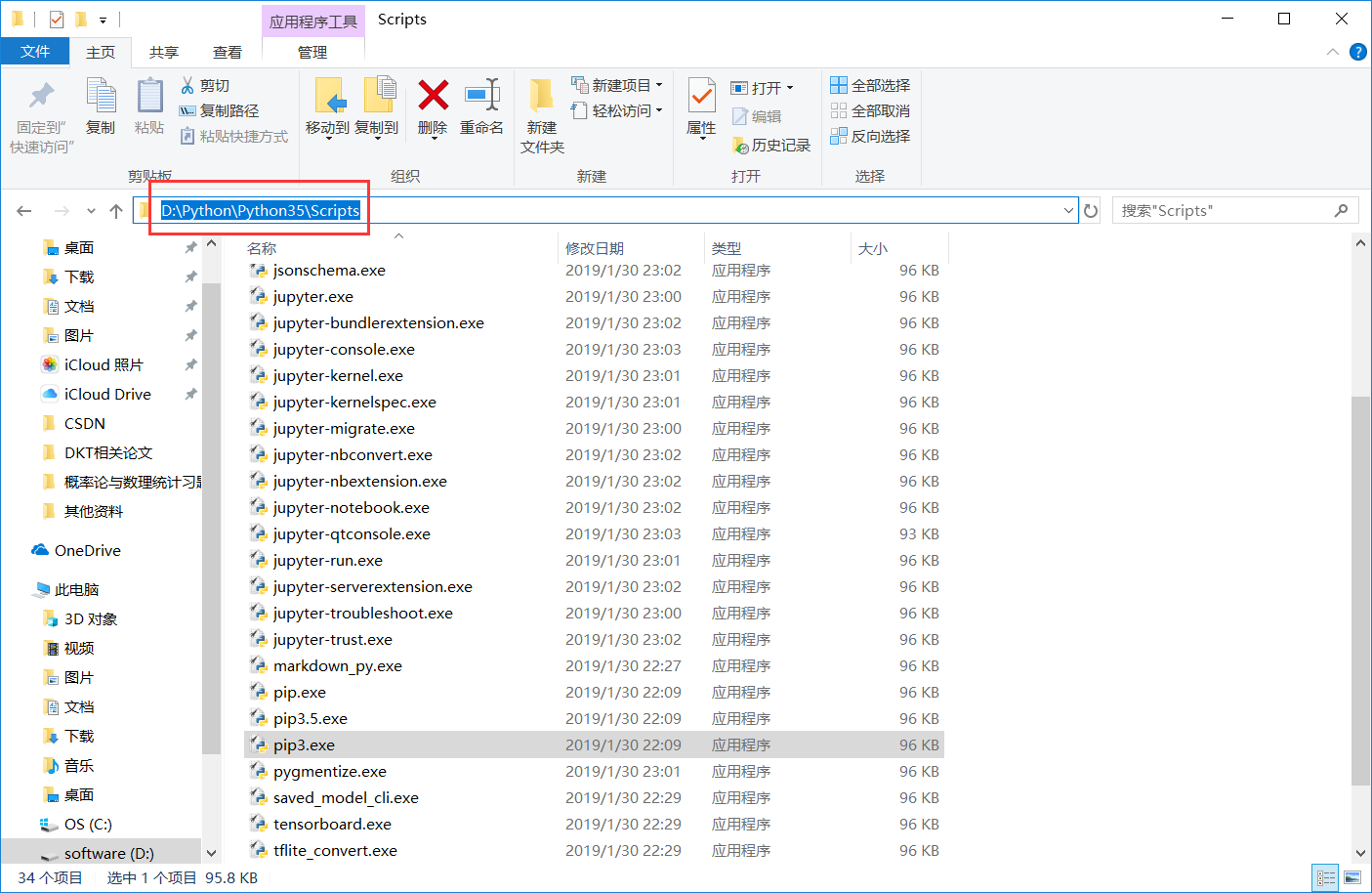Switch to Large icons view in status bar
This screenshot has width=1372, height=893.
[1352, 878]
